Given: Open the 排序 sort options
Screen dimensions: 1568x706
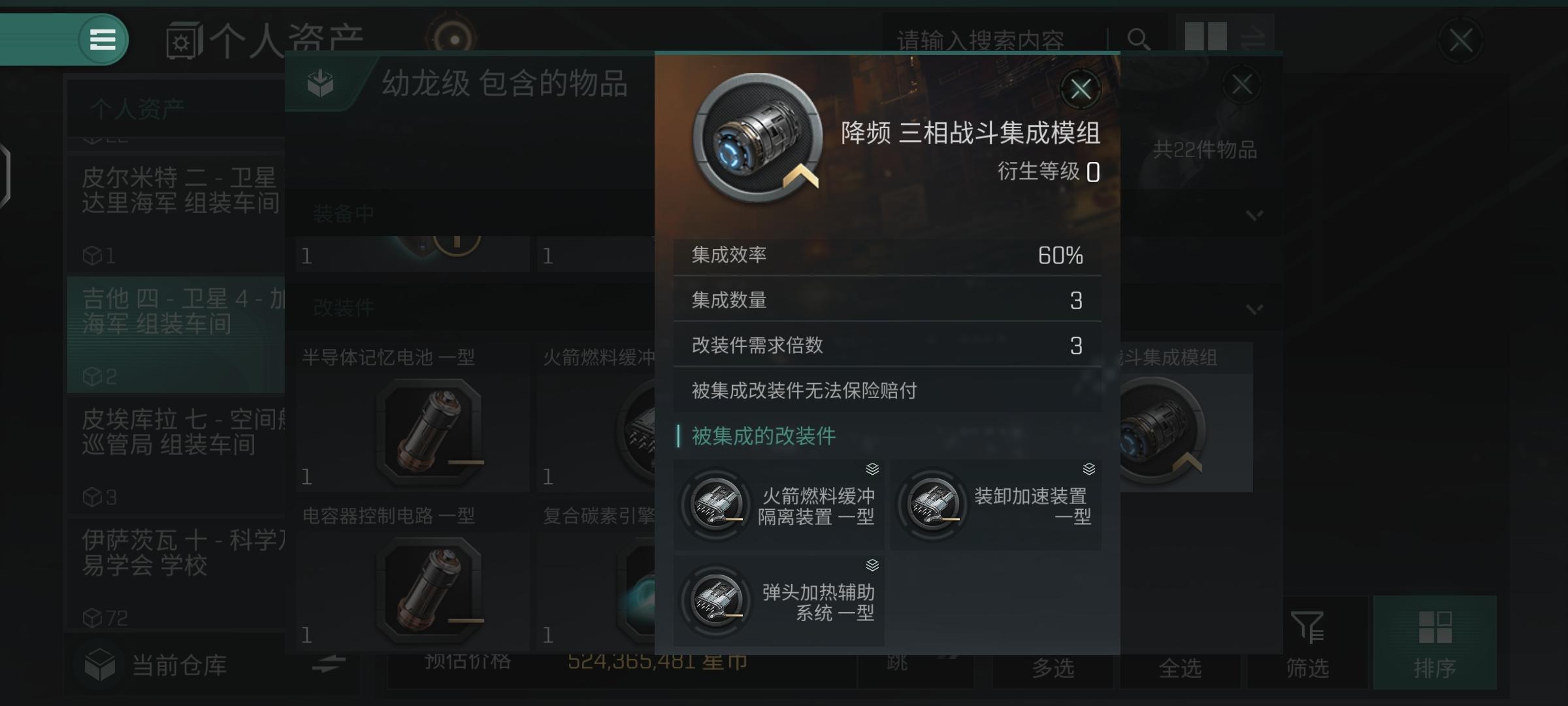Looking at the screenshot, I should point(1435,643).
